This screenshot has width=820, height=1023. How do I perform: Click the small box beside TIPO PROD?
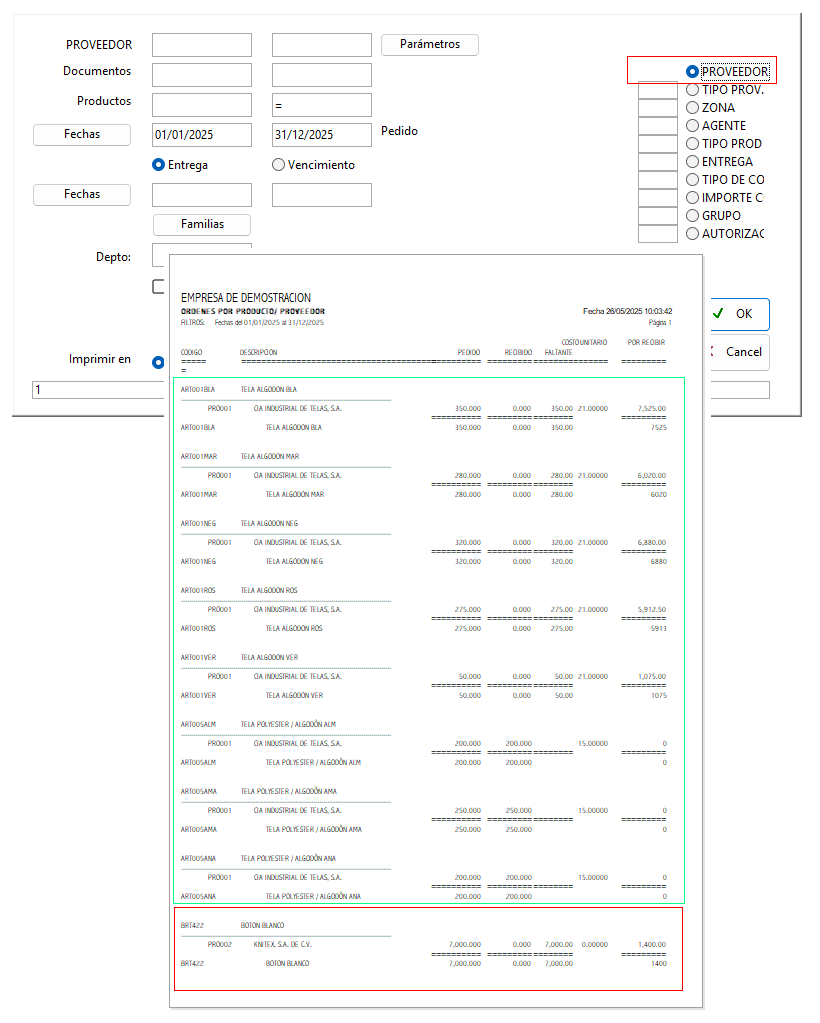coord(658,144)
